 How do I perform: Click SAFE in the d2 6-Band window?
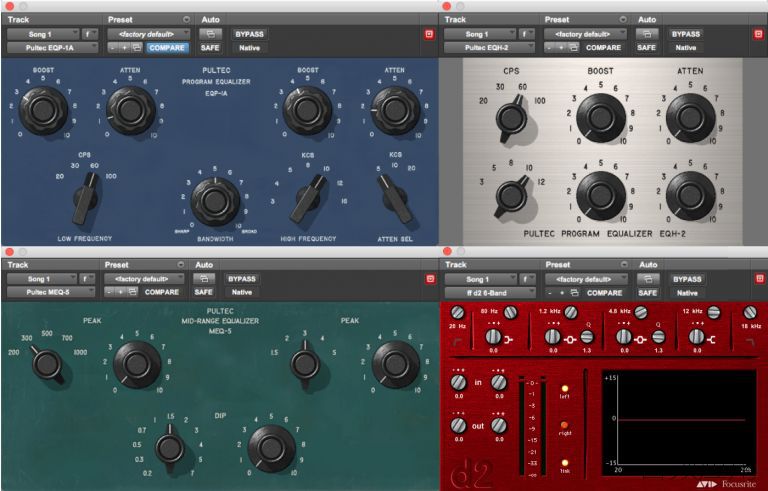point(648,293)
